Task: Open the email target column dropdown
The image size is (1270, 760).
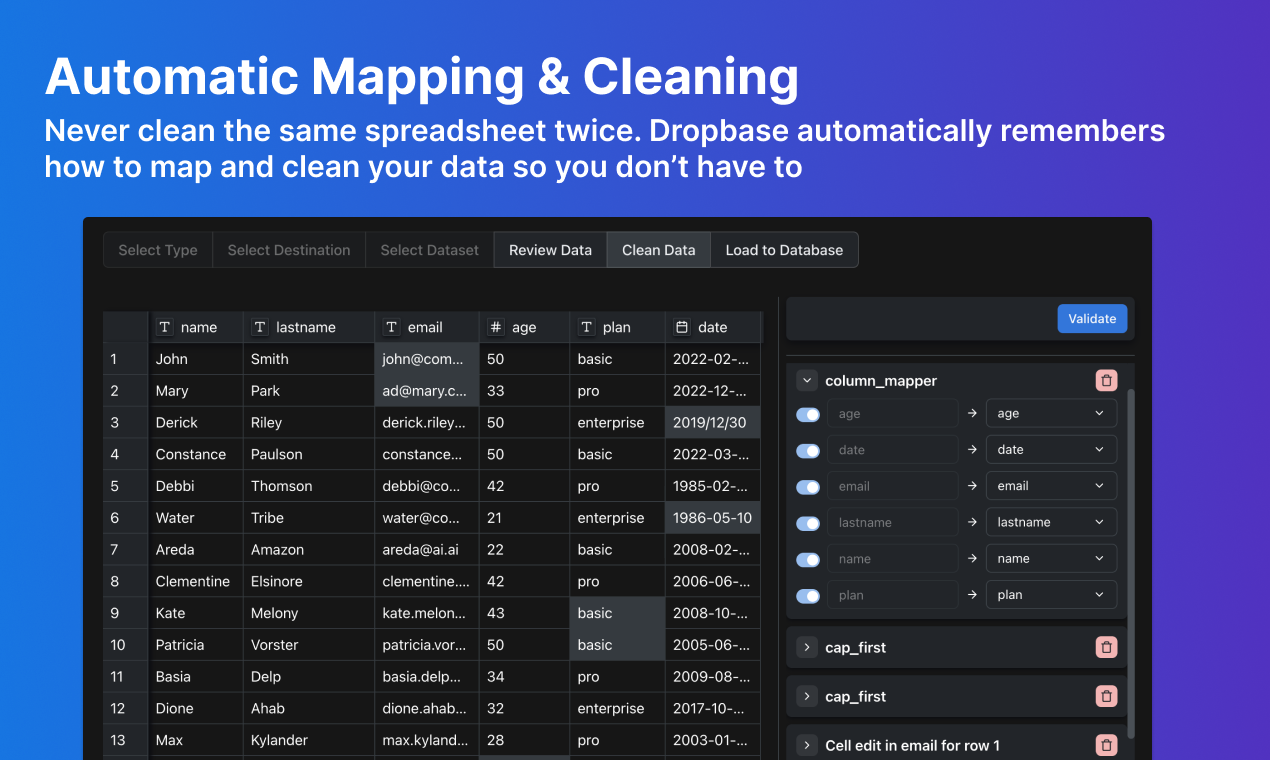Action: [1052, 486]
